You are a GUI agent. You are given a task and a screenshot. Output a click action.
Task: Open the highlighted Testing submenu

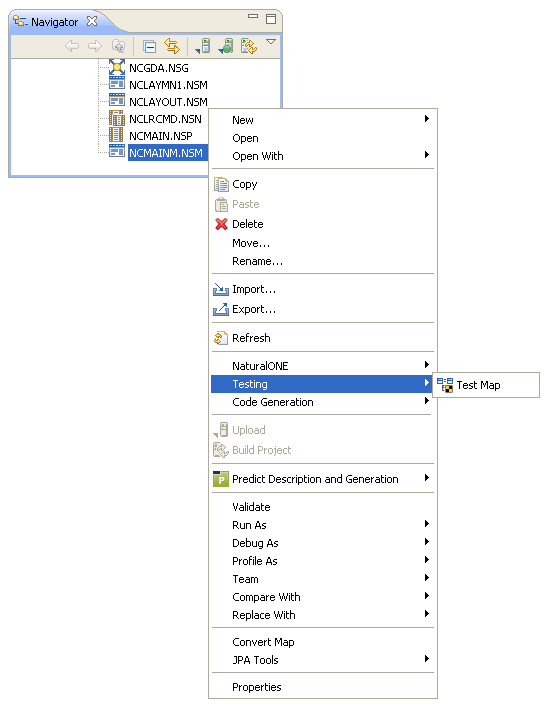pyautogui.click(x=320, y=384)
